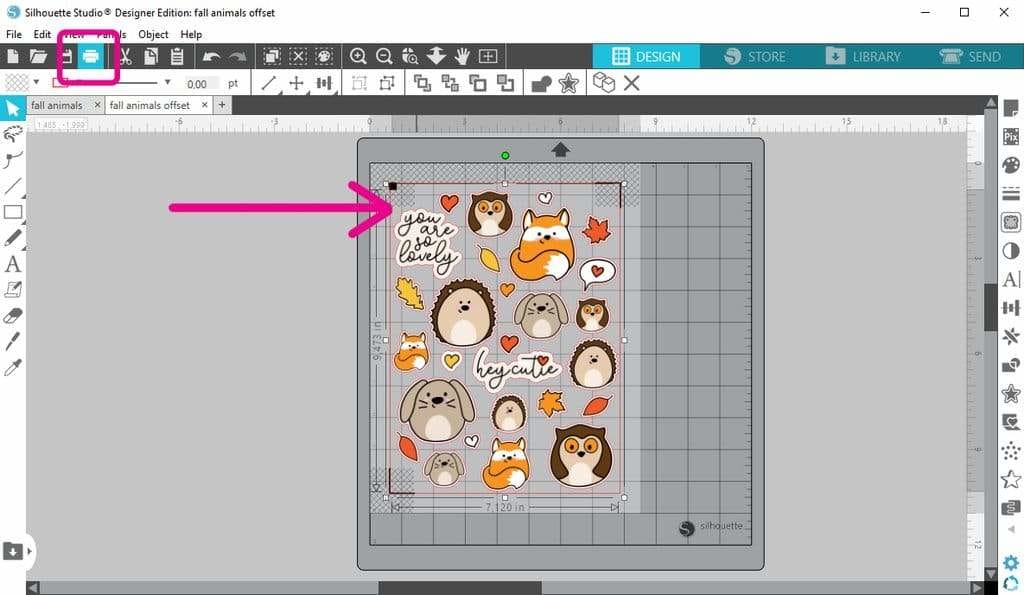Viewport: 1024px width, 595px height.
Task: Select the Text tool in the left toolbar
Action: pos(13,264)
